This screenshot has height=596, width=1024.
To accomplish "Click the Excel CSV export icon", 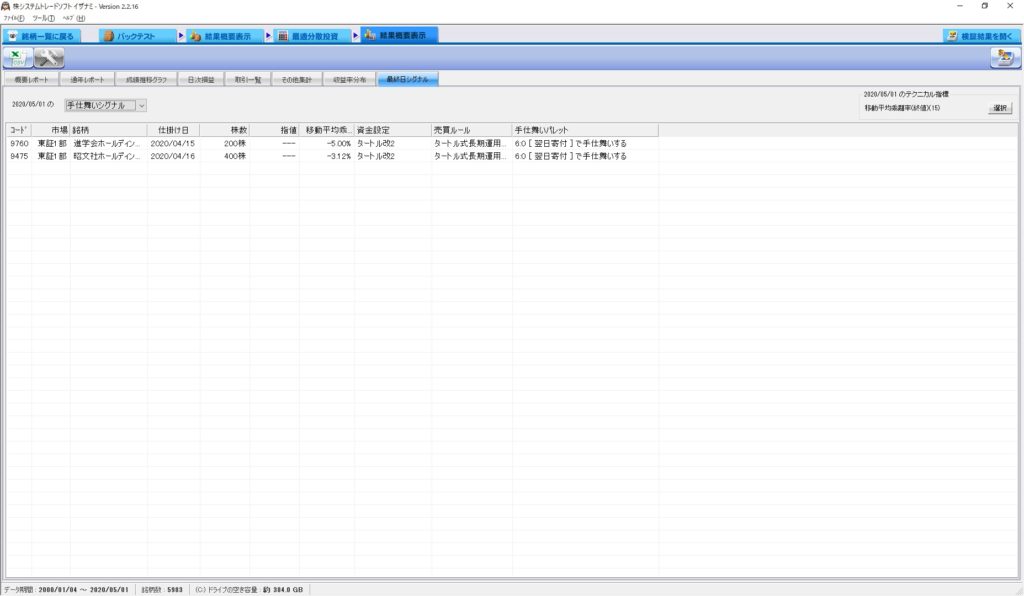I will coord(18,57).
